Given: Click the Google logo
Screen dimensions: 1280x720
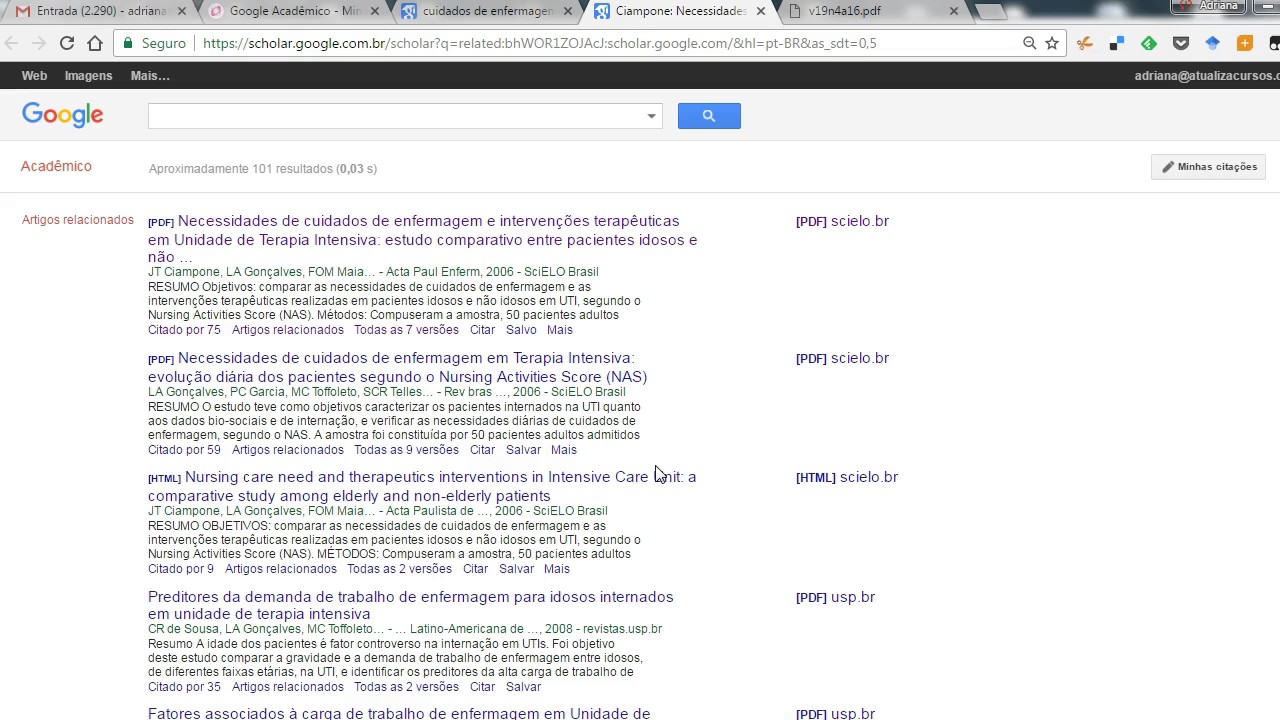Looking at the screenshot, I should coord(63,115).
